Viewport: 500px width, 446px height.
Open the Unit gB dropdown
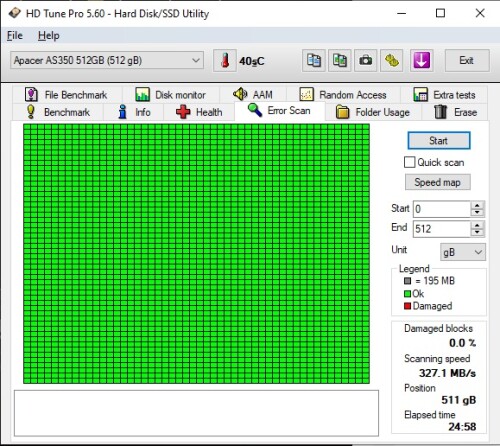click(x=463, y=252)
